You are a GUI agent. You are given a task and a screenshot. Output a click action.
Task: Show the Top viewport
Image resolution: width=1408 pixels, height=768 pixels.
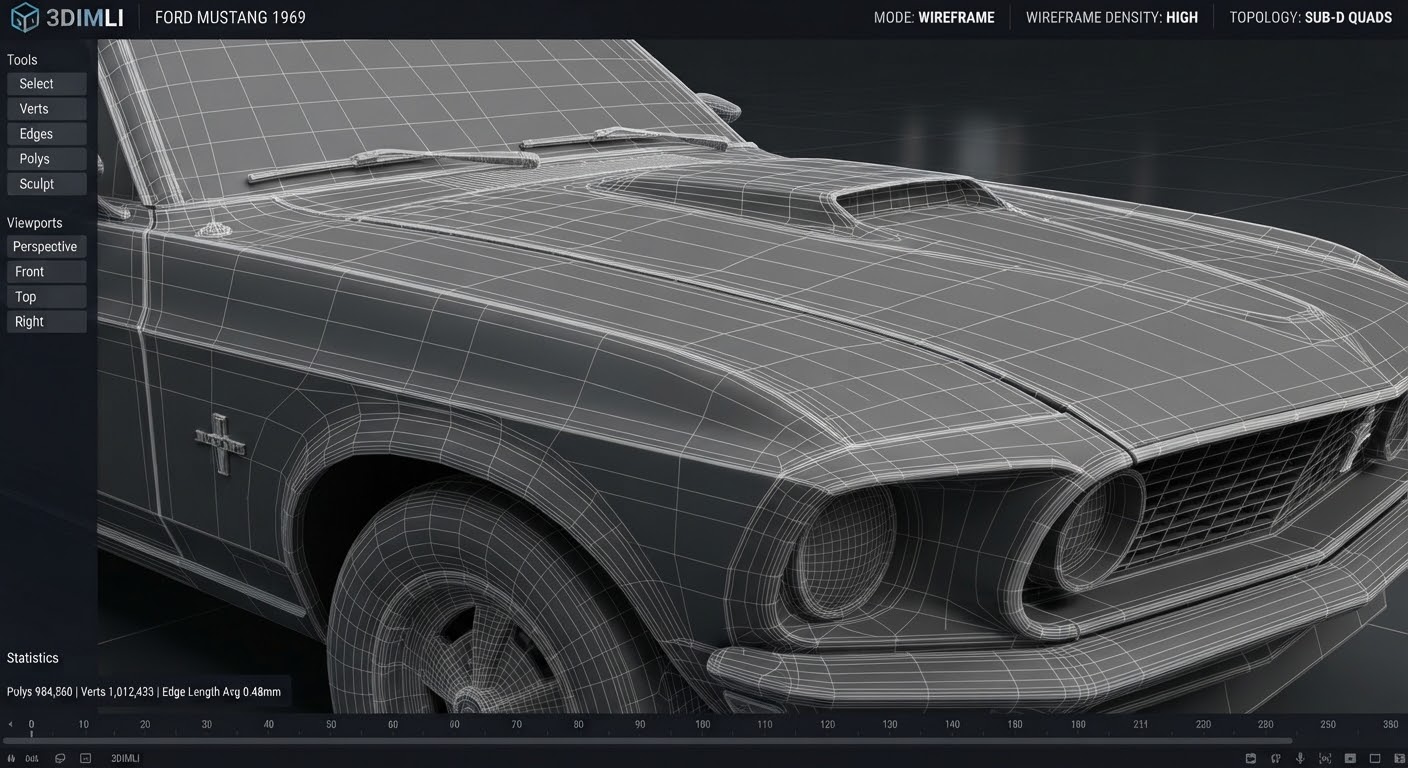coord(46,297)
